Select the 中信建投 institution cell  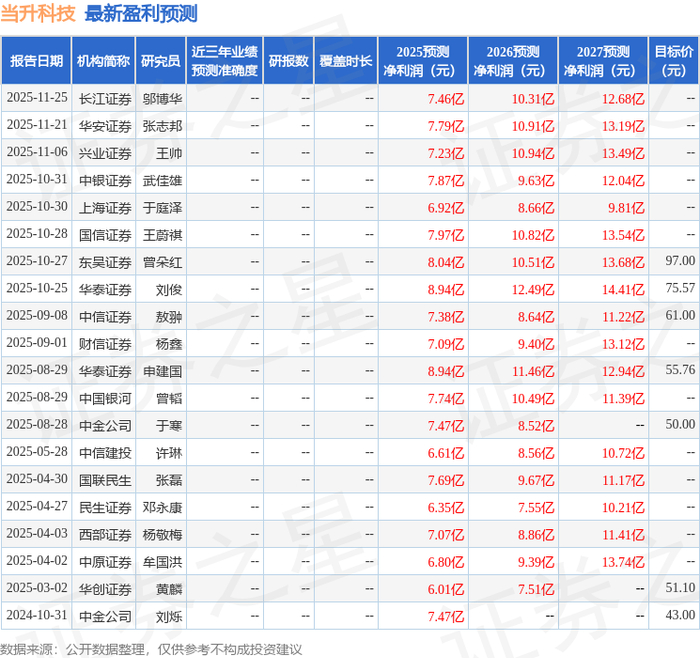tap(105, 453)
